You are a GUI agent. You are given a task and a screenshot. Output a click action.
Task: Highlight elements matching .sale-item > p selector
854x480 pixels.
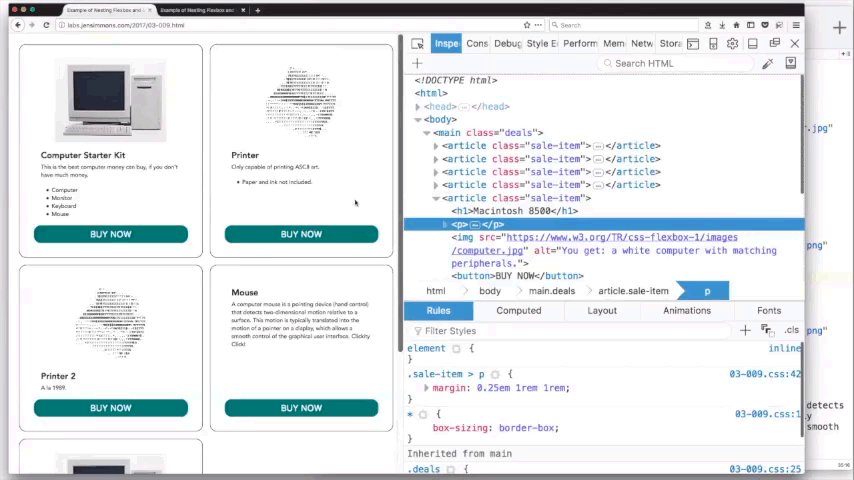click(495, 374)
